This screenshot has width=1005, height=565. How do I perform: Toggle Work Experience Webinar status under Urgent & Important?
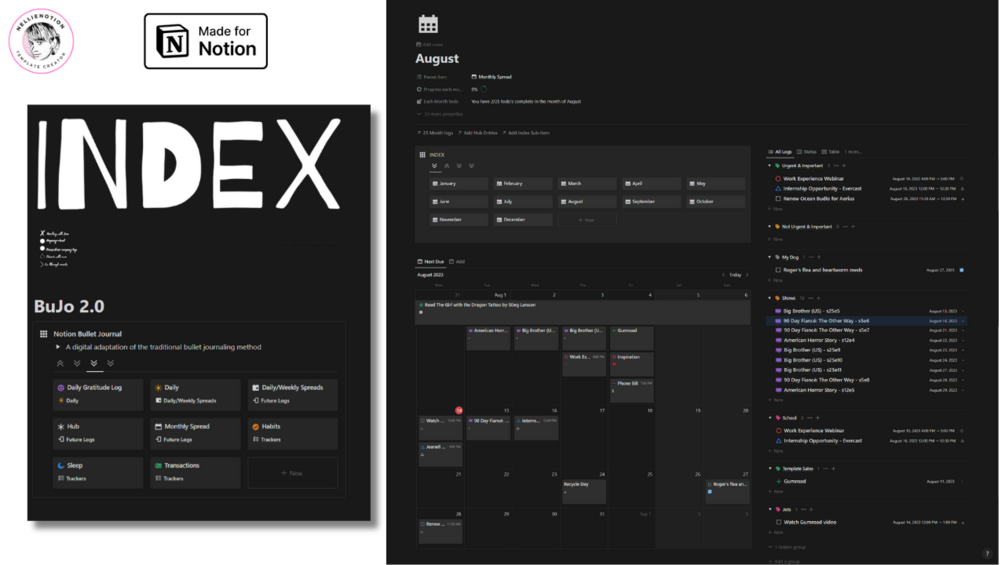pos(778,179)
